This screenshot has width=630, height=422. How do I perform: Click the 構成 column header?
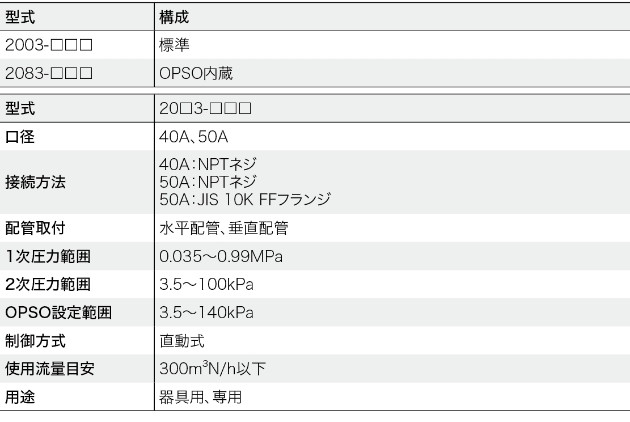tap(175, 18)
